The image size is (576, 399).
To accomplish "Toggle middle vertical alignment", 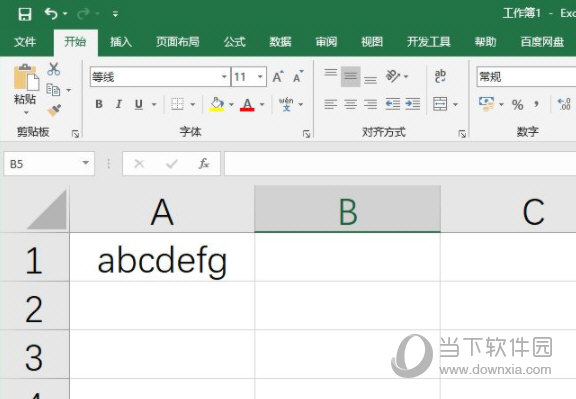I will coord(350,76).
